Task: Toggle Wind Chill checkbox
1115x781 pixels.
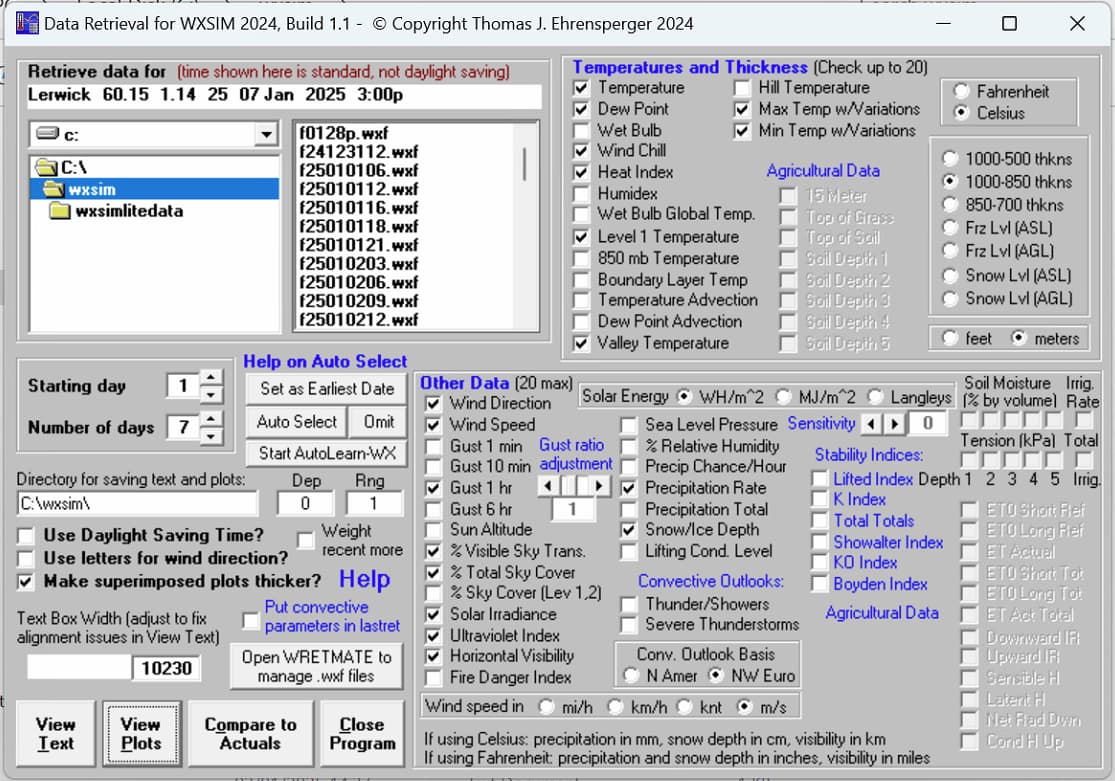Action: click(x=582, y=151)
